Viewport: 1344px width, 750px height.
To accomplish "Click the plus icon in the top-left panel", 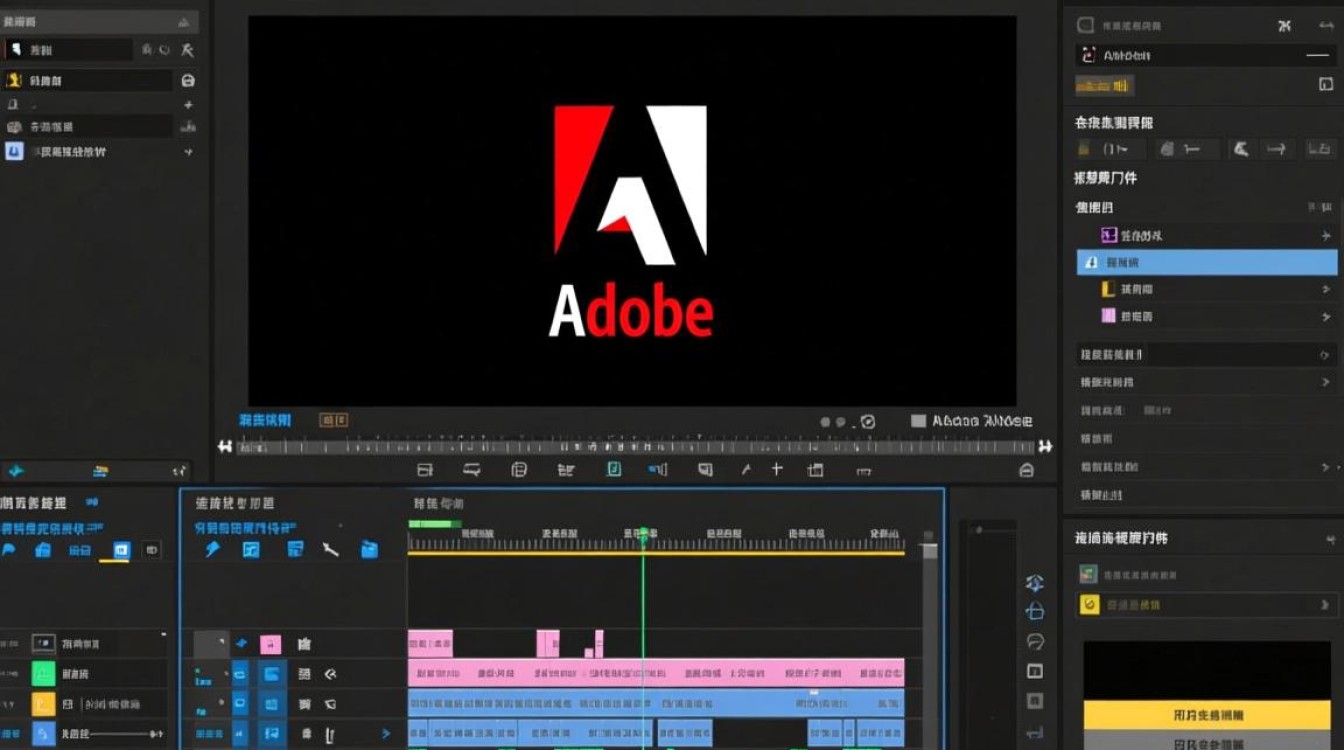I will (188, 105).
